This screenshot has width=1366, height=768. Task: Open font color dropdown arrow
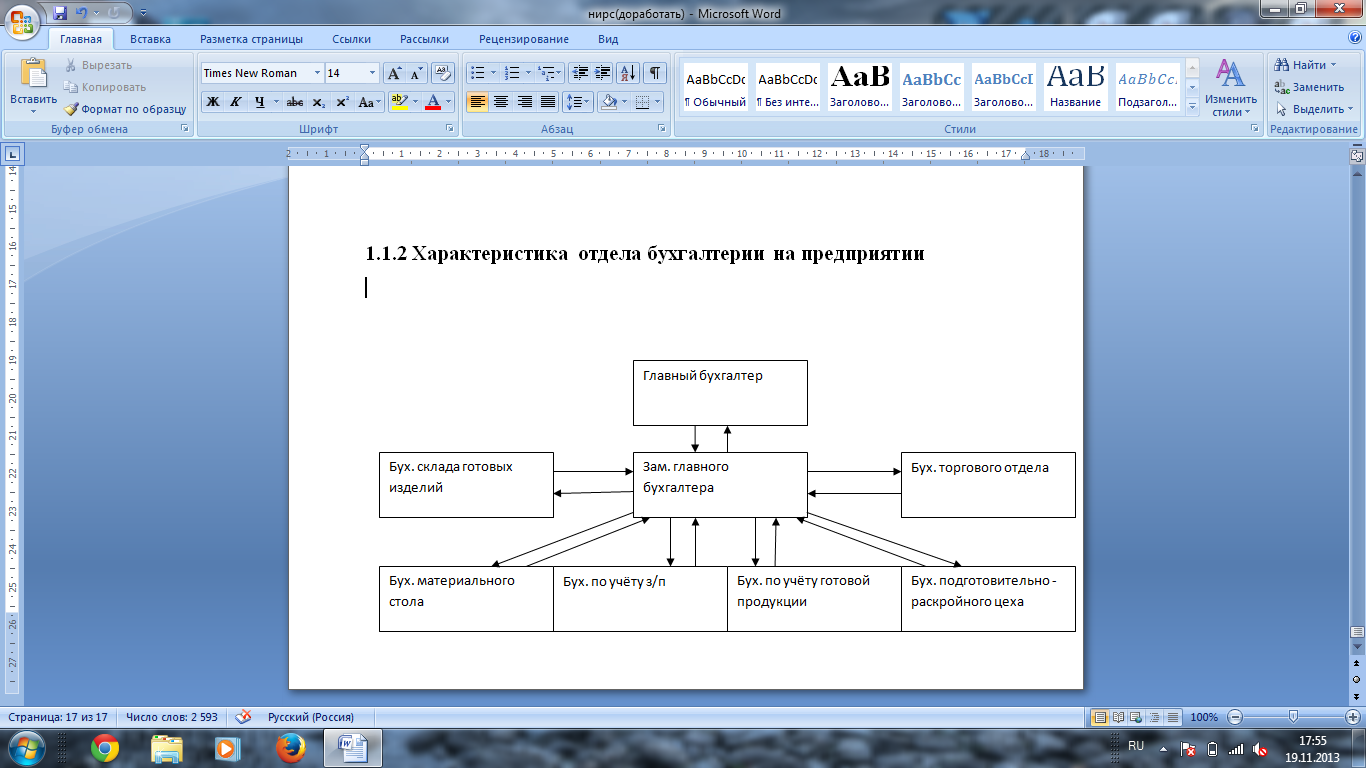(x=447, y=102)
